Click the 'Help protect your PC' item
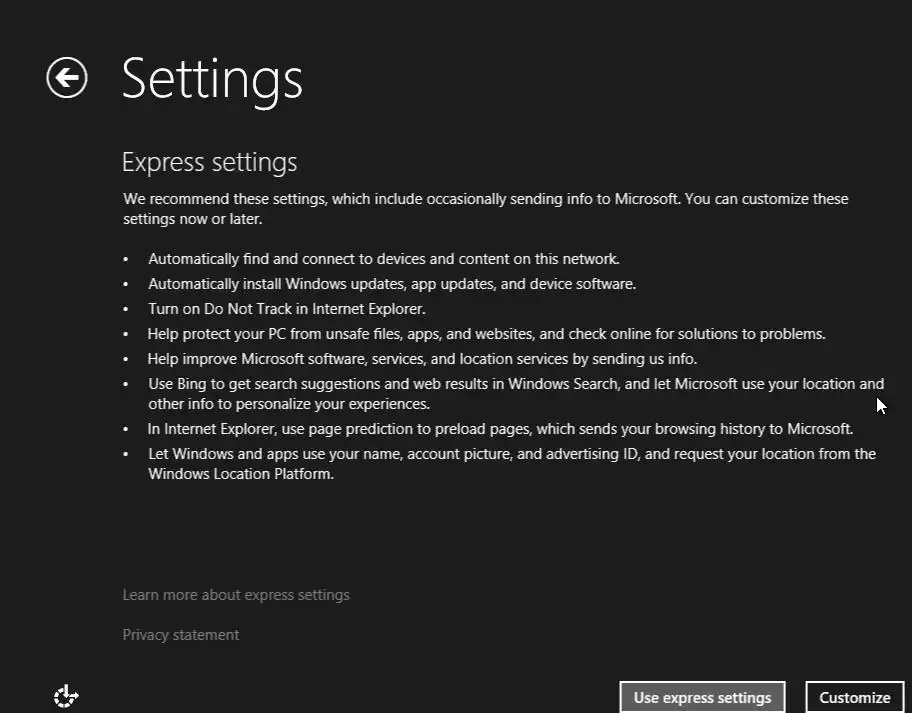The width and height of the screenshot is (912, 713). tap(486, 334)
